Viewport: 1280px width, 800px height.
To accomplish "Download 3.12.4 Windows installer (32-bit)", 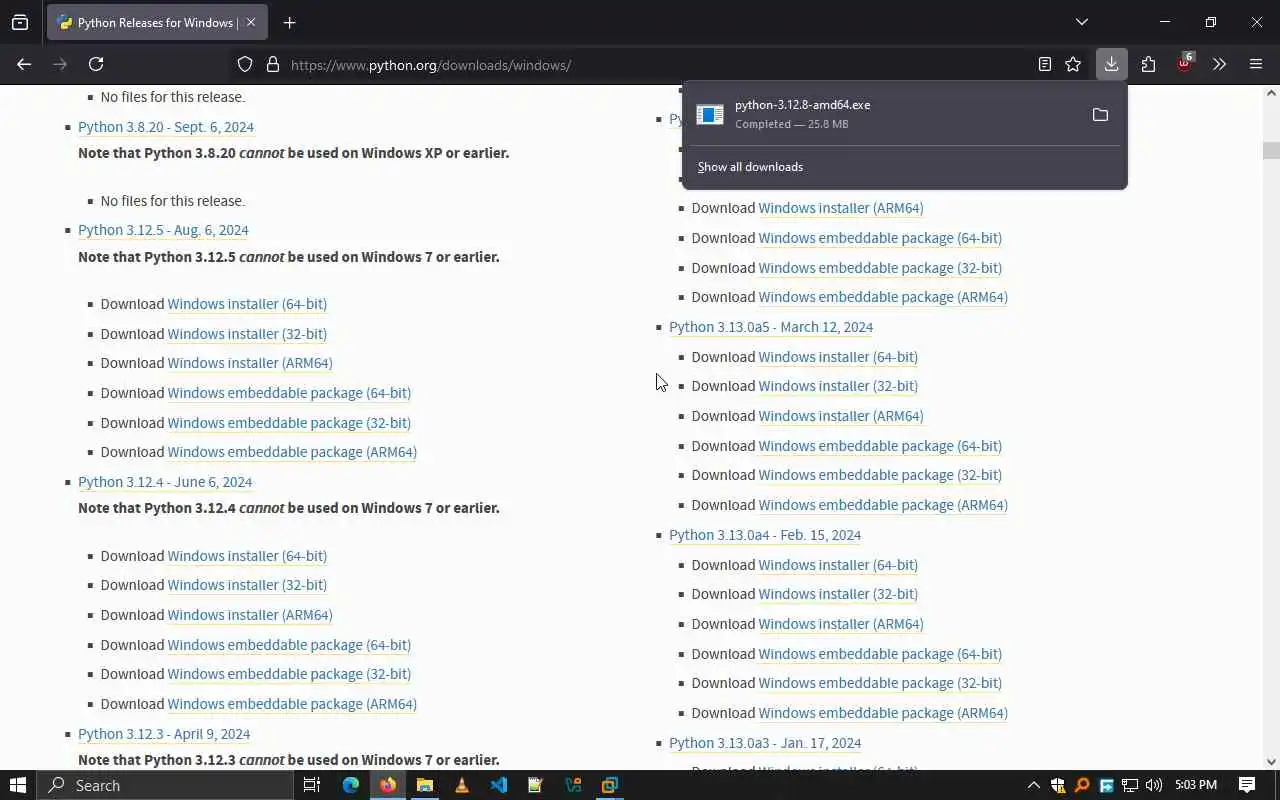I will point(247,585).
